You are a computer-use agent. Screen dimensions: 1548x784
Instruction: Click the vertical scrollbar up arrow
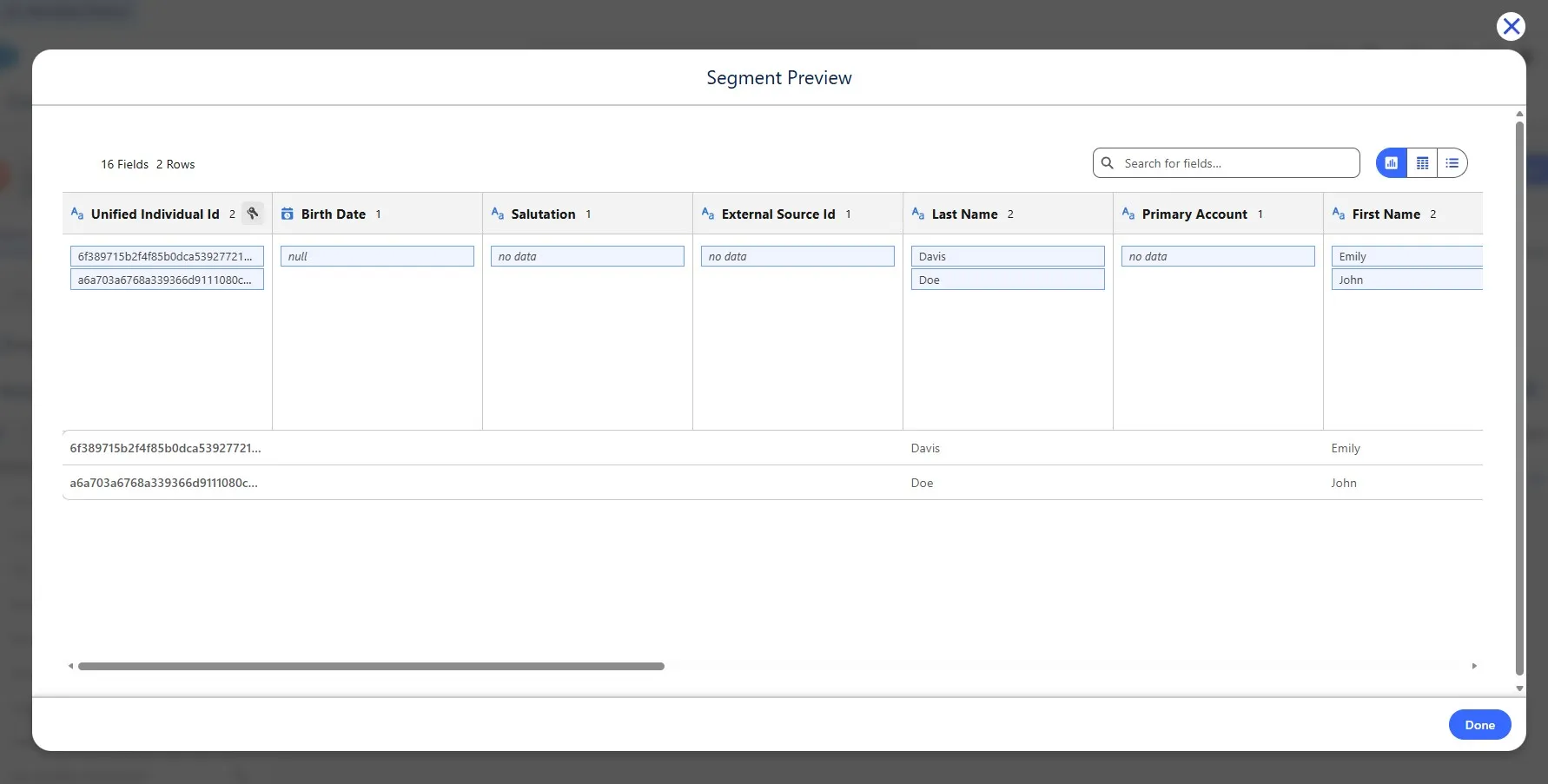click(x=1519, y=114)
